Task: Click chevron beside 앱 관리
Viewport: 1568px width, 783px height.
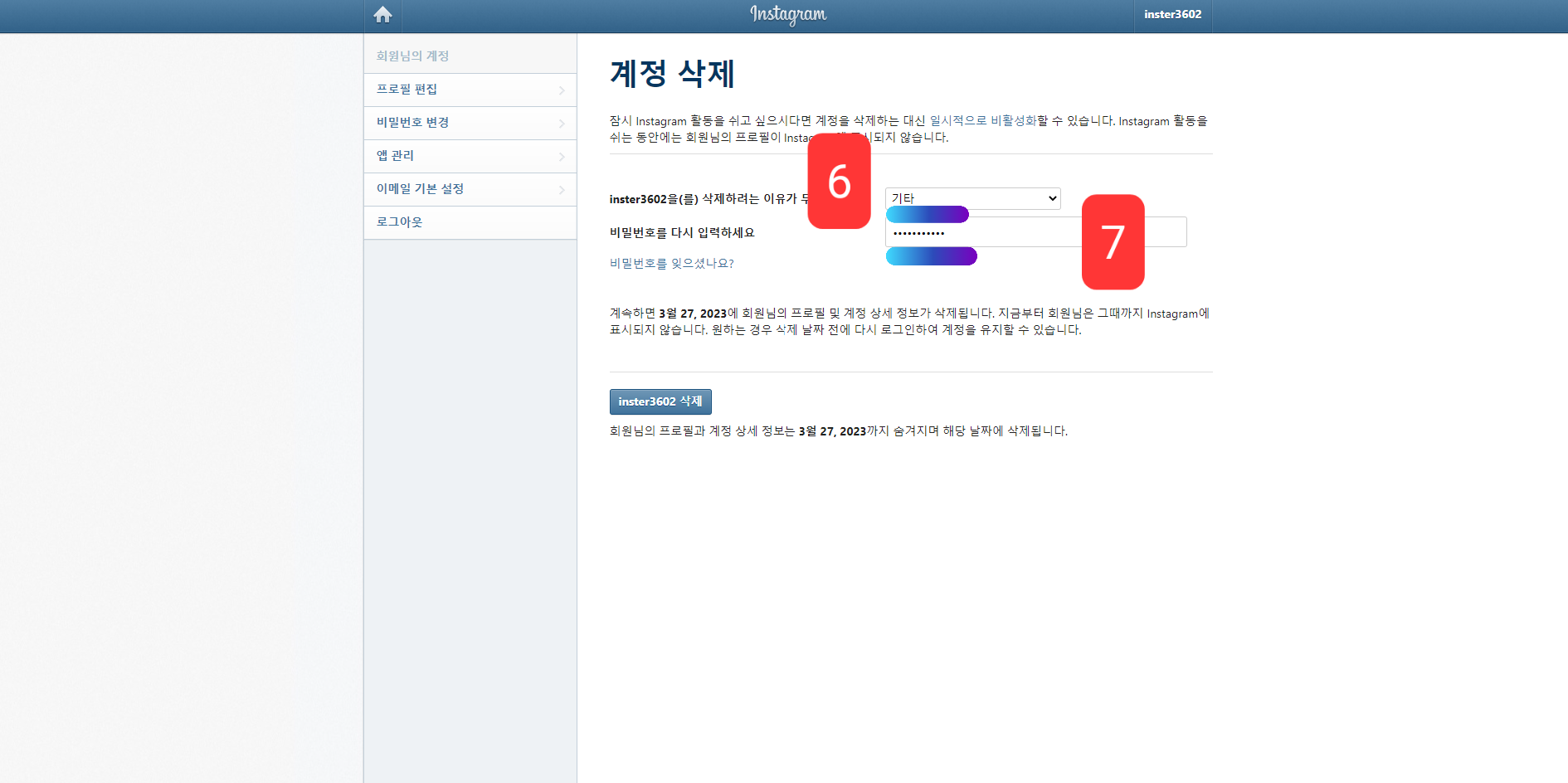Action: (562, 157)
